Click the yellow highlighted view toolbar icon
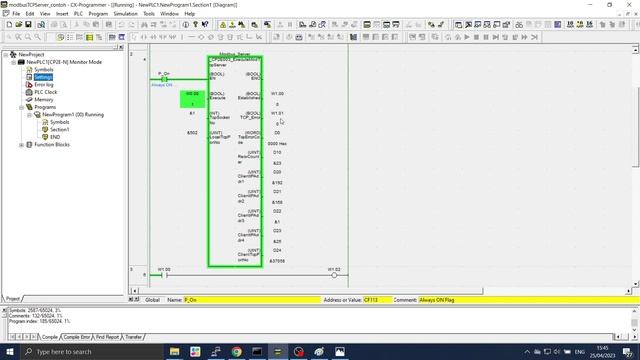 click(x=89, y=37)
